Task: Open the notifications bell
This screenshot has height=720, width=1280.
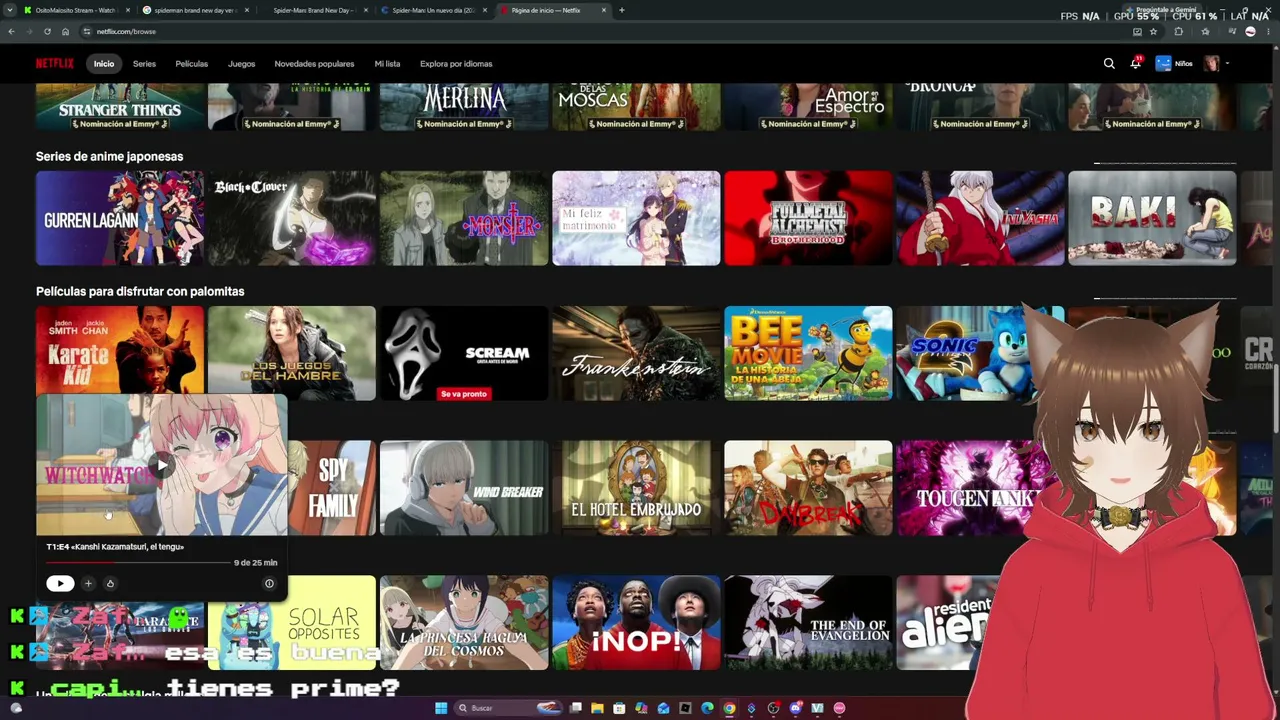Action: tap(1135, 64)
